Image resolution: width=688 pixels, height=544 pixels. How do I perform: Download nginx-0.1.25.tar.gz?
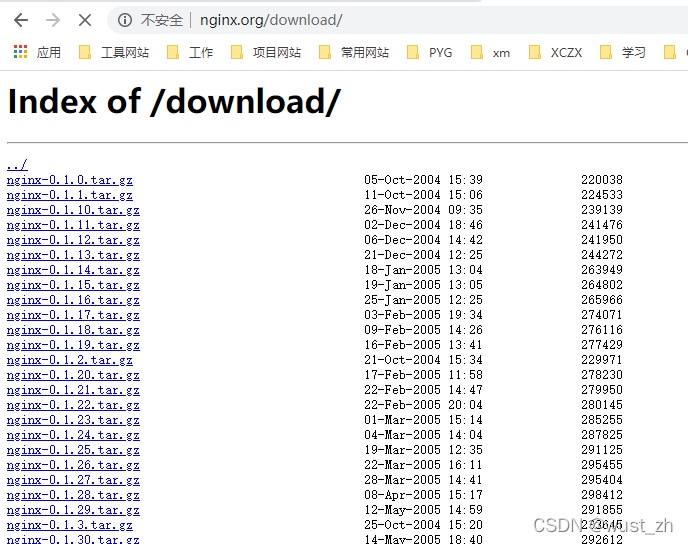(73, 450)
